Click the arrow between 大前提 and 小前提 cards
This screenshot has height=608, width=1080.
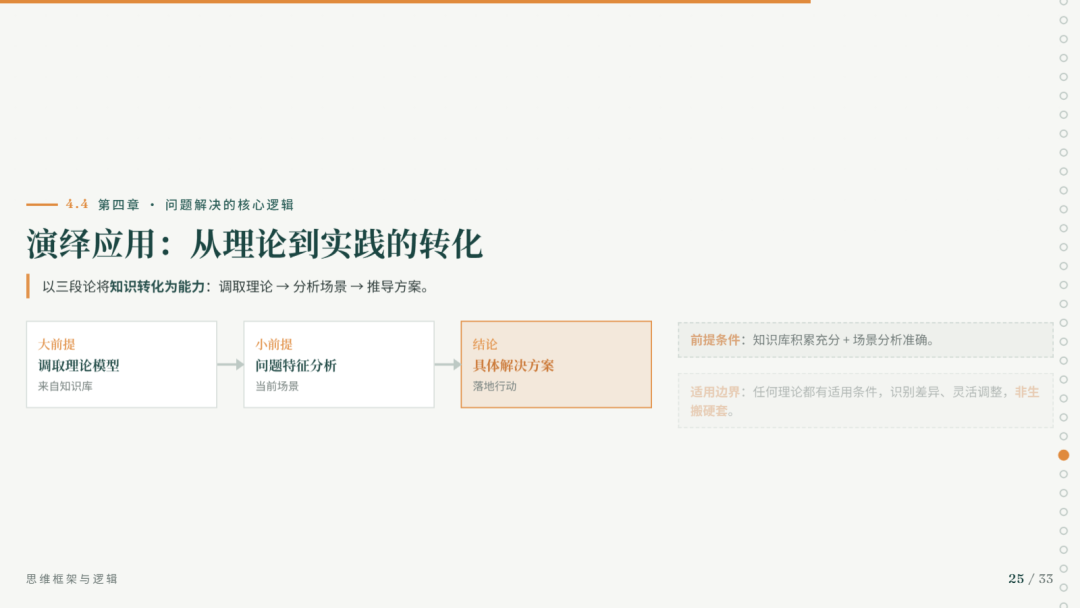(230, 364)
